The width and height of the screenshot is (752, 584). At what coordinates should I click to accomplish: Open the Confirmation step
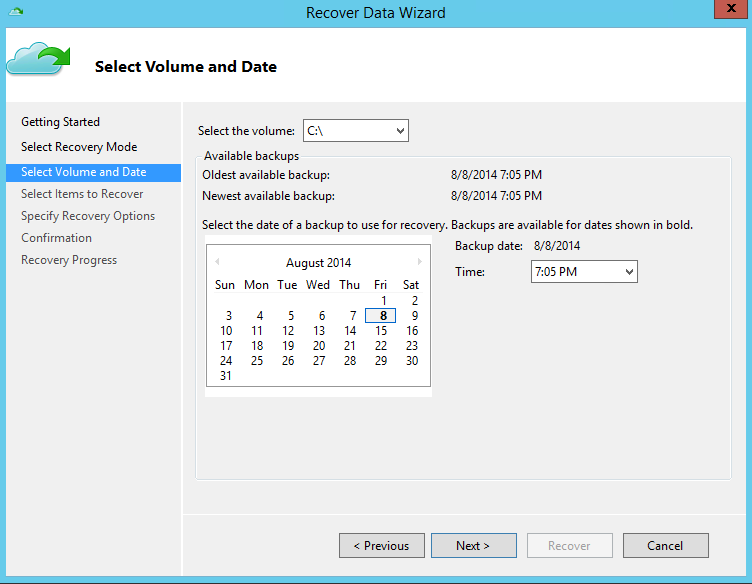(56, 238)
